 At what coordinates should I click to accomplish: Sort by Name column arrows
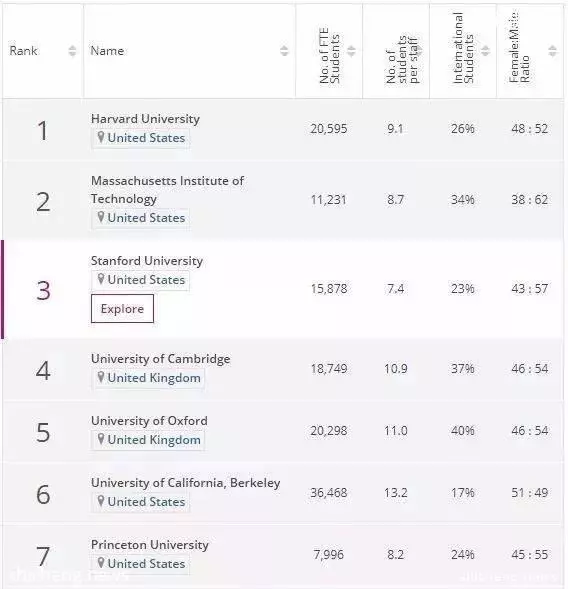coord(284,51)
